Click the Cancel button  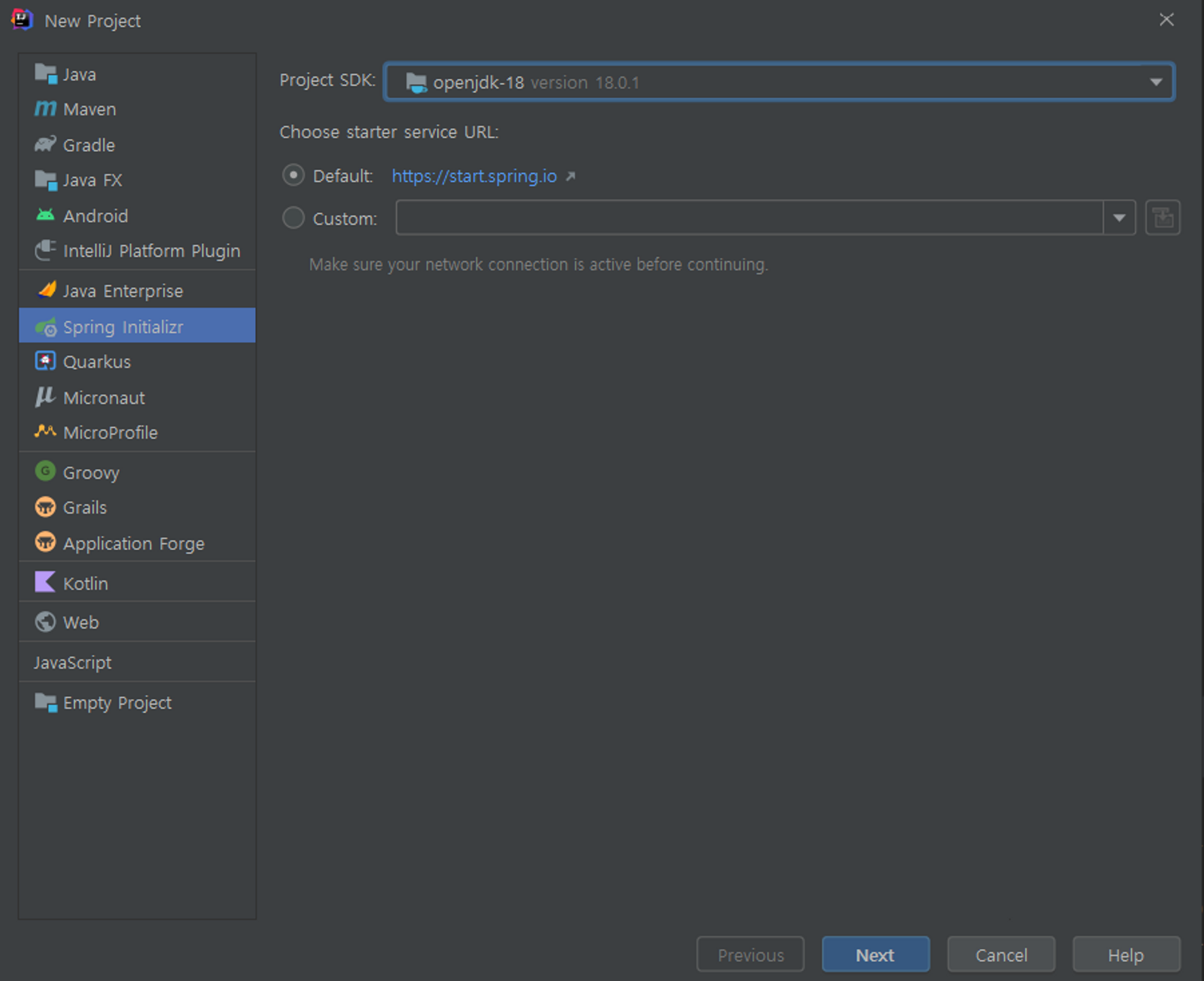pyautogui.click(x=1001, y=955)
